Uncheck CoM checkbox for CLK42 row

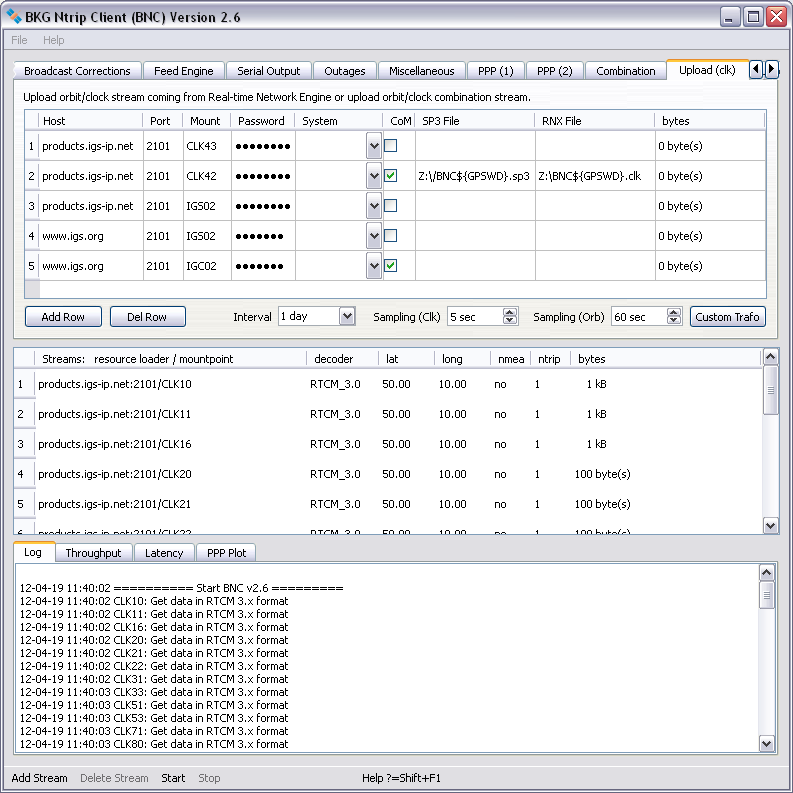391,176
